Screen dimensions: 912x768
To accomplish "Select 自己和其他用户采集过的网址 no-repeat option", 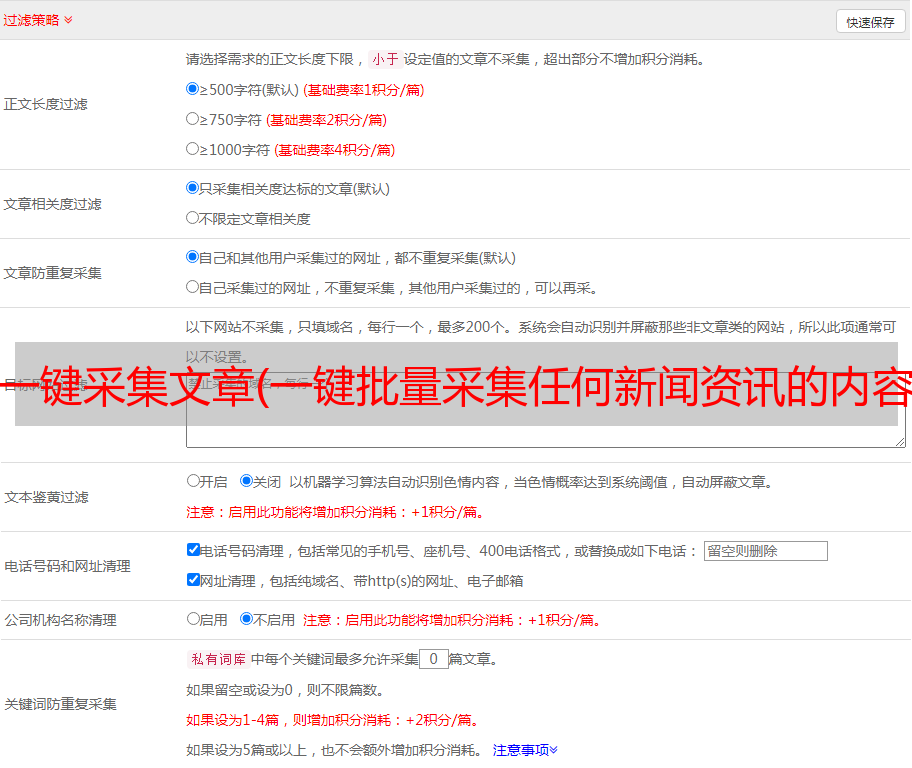I will click(x=193, y=257).
